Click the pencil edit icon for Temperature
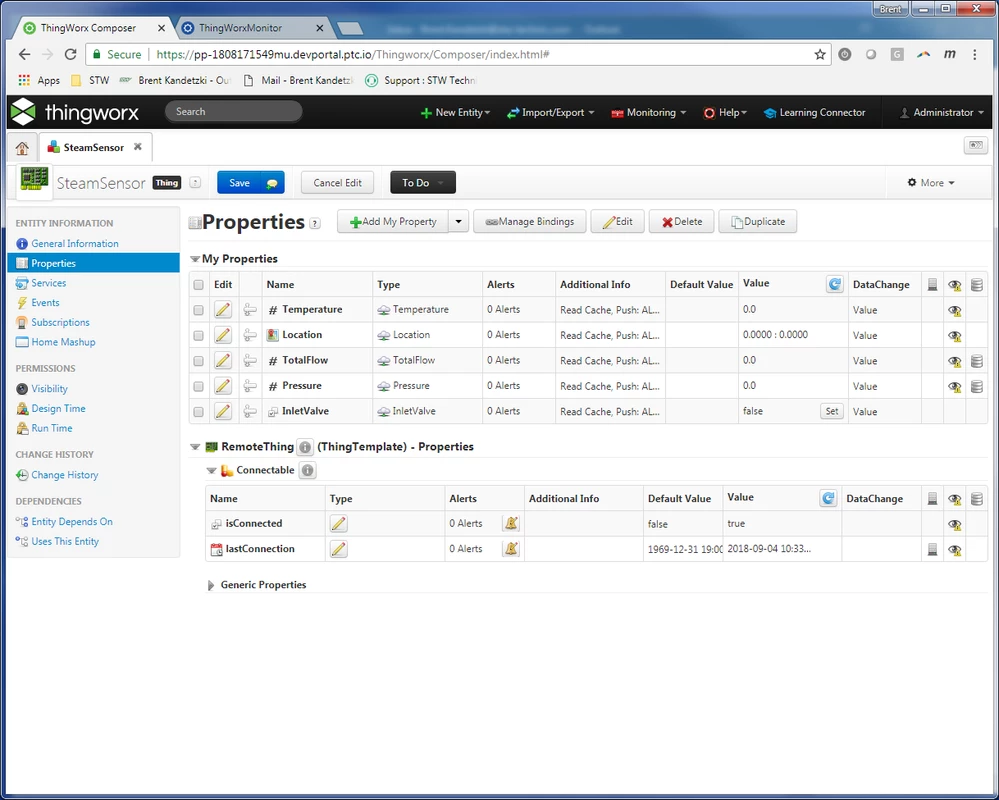This screenshot has width=999, height=800. coord(222,310)
